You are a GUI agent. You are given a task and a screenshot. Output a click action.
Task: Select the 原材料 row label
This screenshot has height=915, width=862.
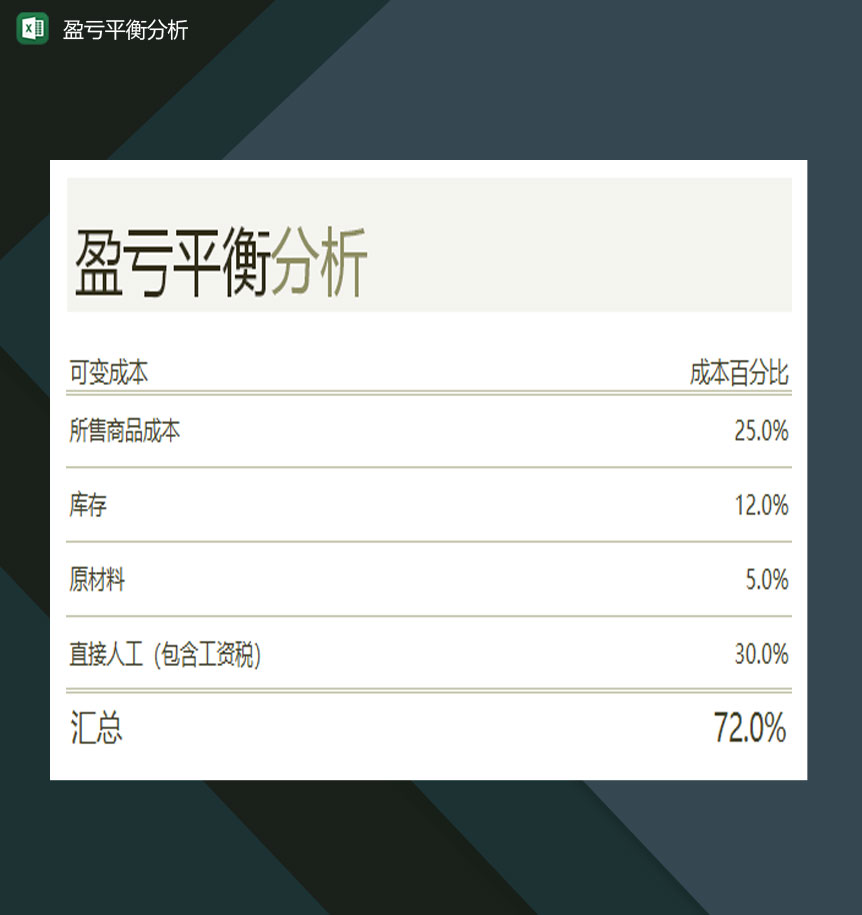(x=97, y=579)
